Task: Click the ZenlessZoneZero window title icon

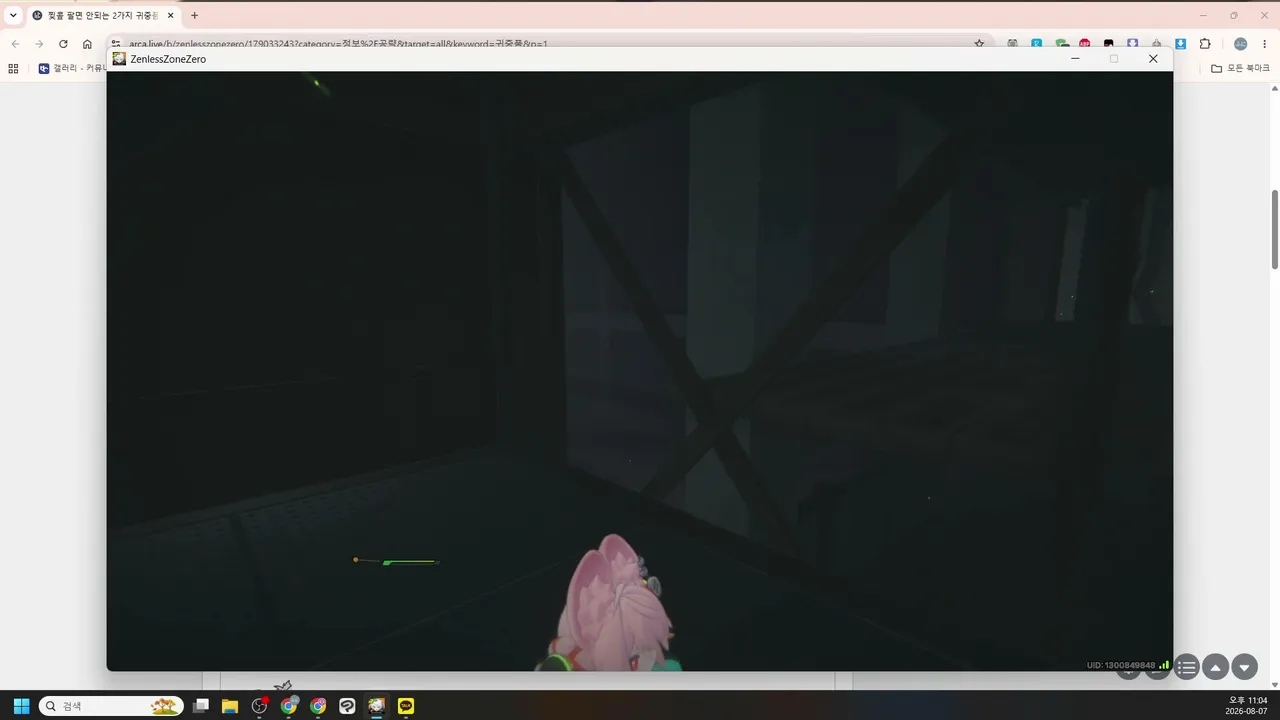Action: [x=119, y=59]
